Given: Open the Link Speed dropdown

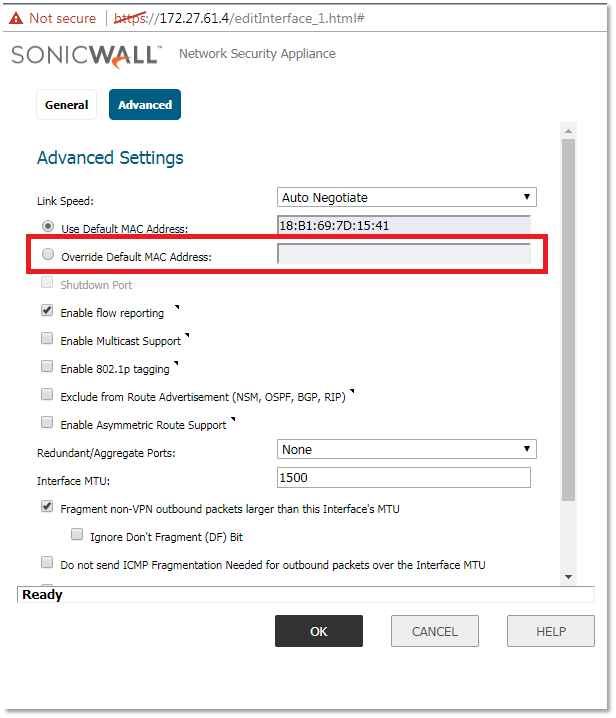Looking at the screenshot, I should [x=406, y=198].
